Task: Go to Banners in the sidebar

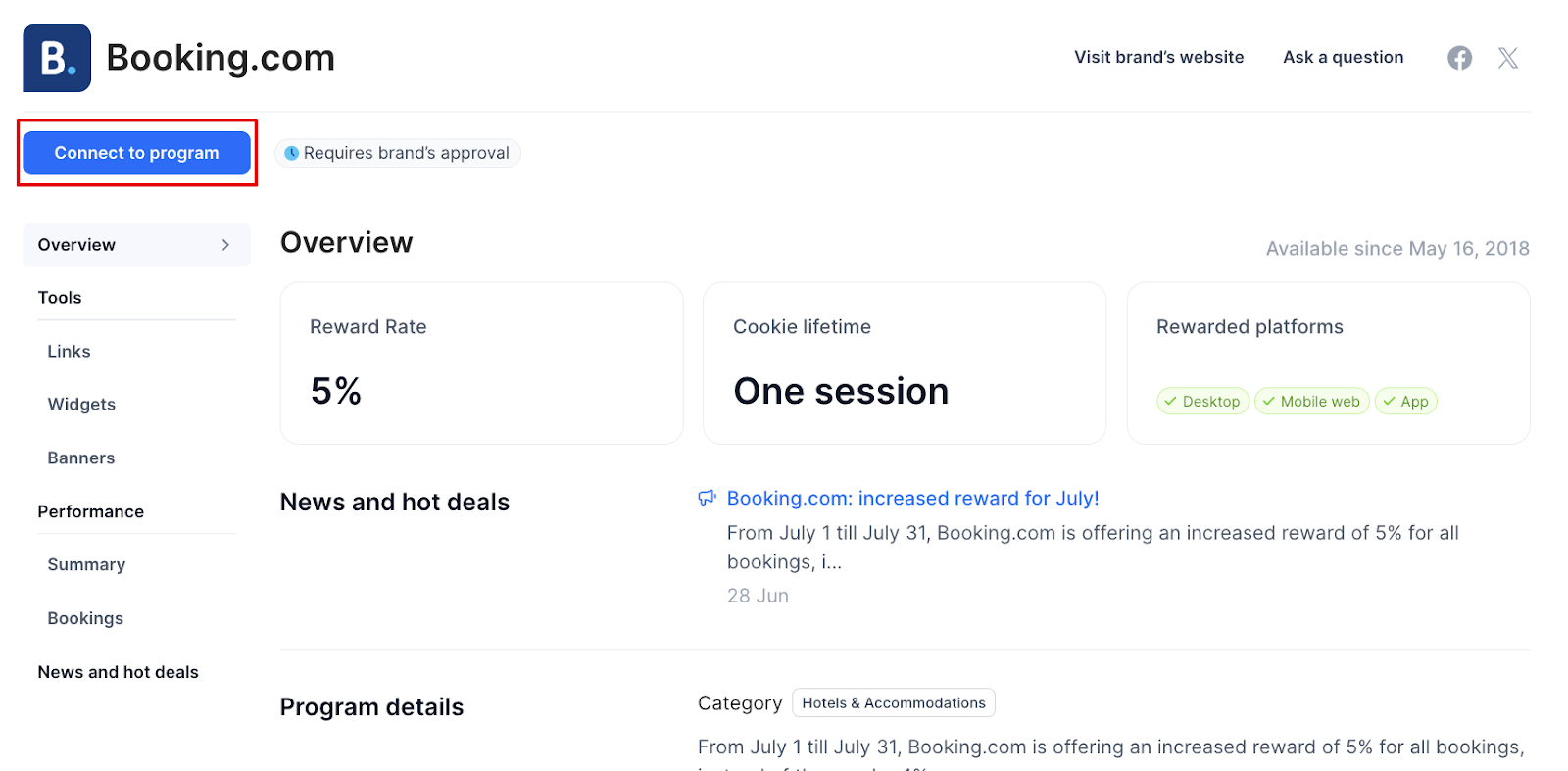Action: pos(81,458)
